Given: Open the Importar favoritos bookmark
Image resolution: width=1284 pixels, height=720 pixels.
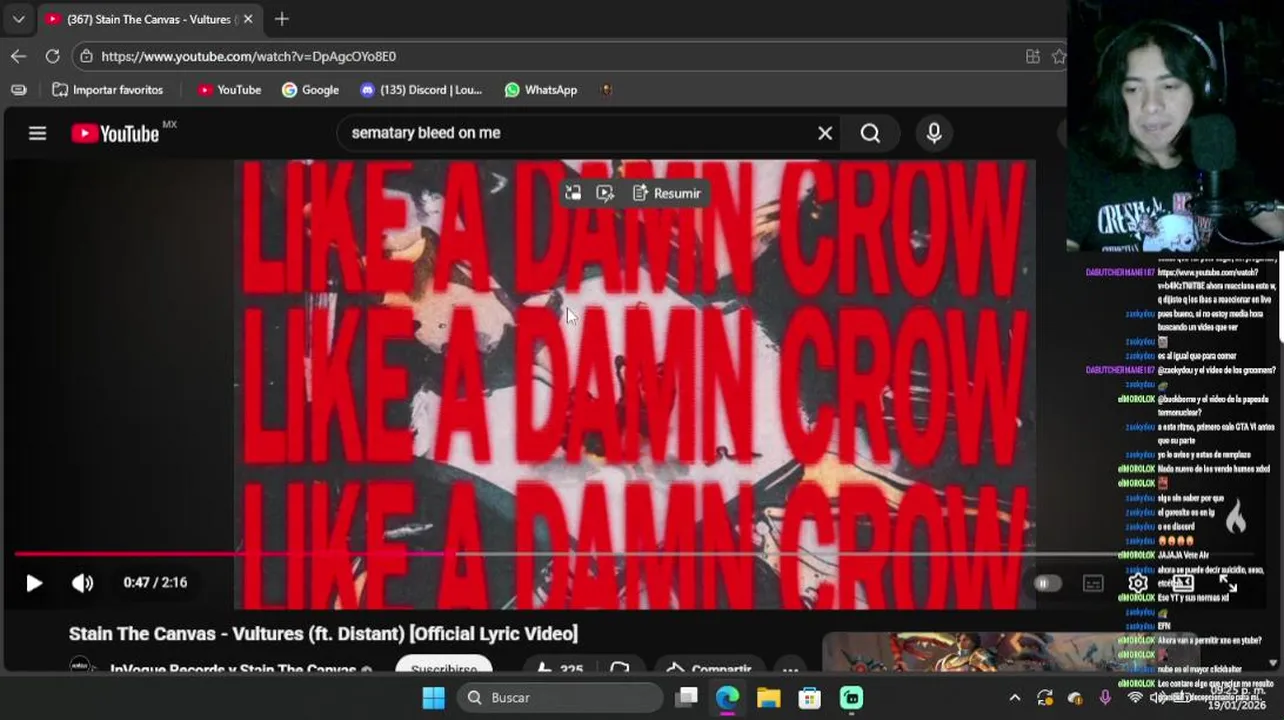Looking at the screenshot, I should pos(107,90).
